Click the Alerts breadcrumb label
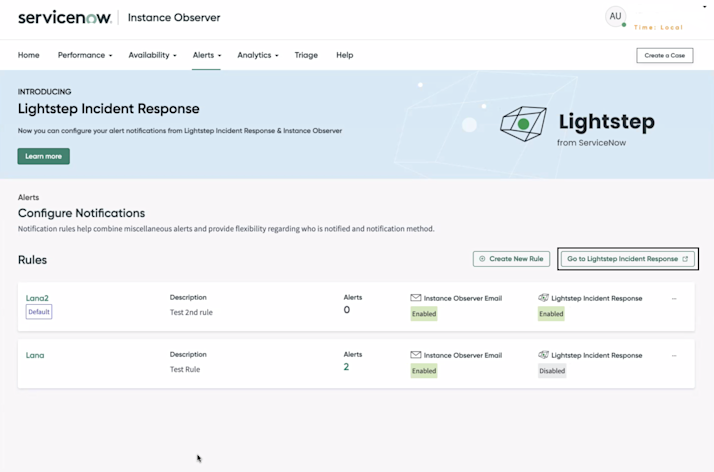Screen dimensions: 714x472 click(28, 197)
